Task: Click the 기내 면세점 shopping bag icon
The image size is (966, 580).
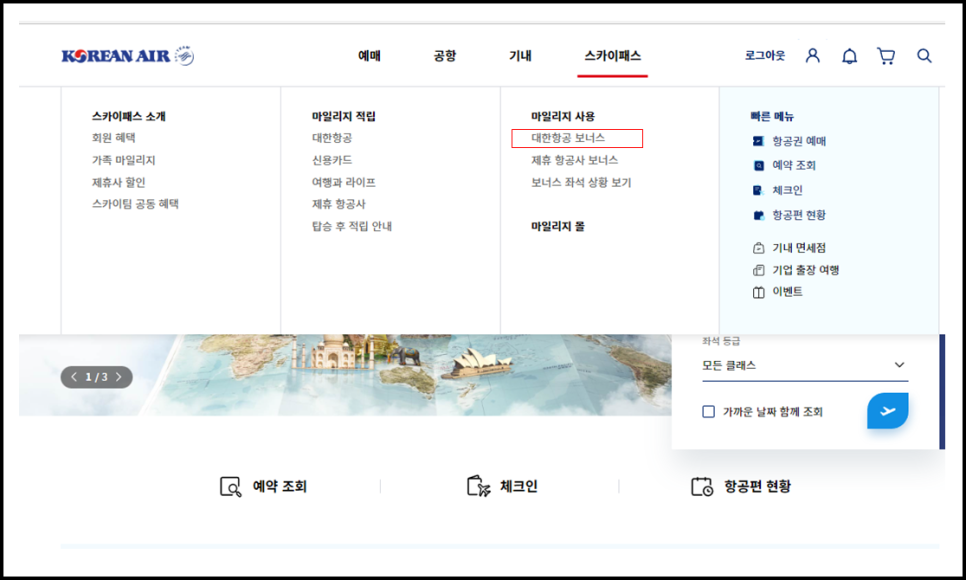Action: pos(758,248)
